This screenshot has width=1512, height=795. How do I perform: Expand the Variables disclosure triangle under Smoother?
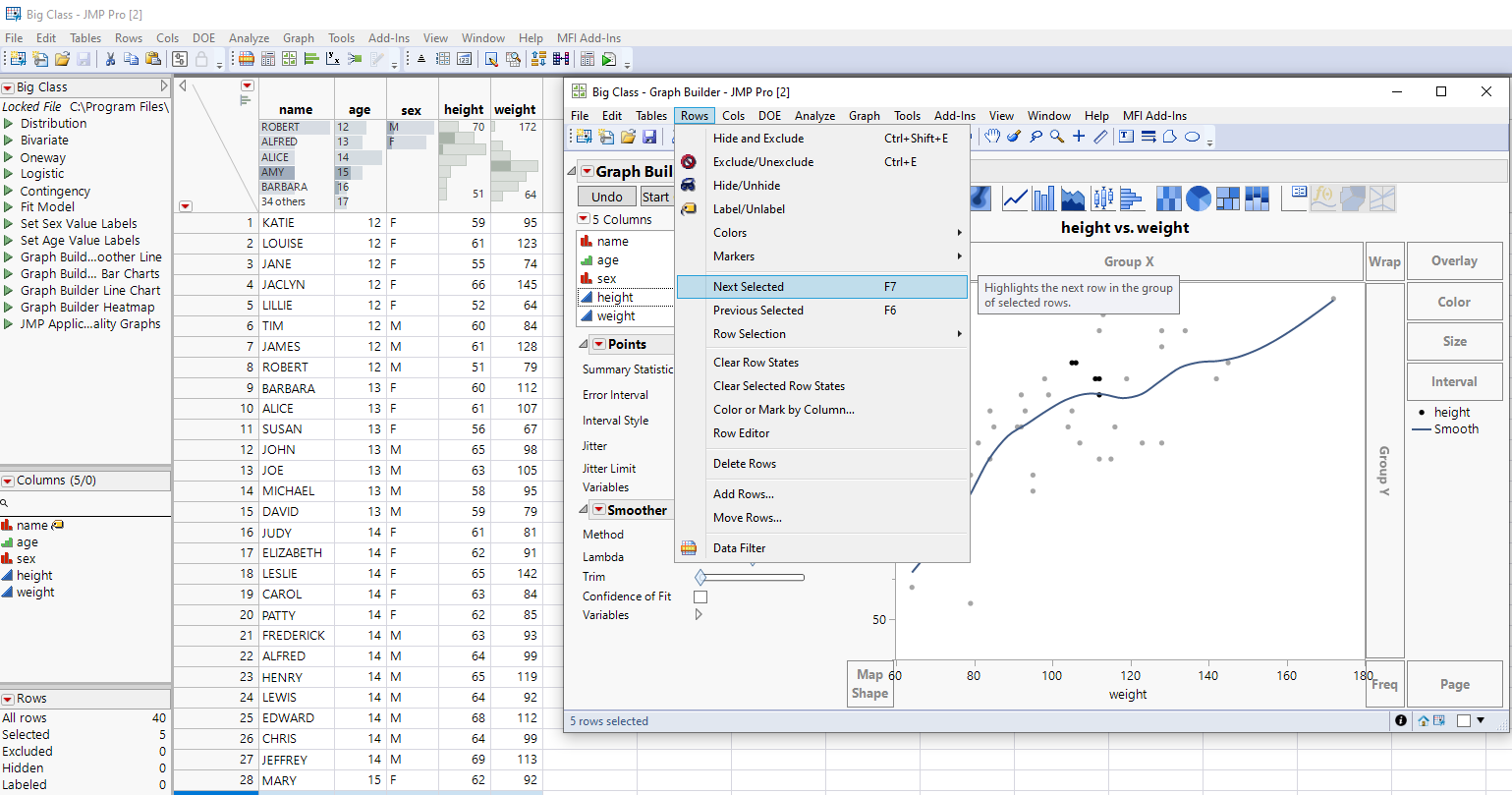(x=699, y=615)
